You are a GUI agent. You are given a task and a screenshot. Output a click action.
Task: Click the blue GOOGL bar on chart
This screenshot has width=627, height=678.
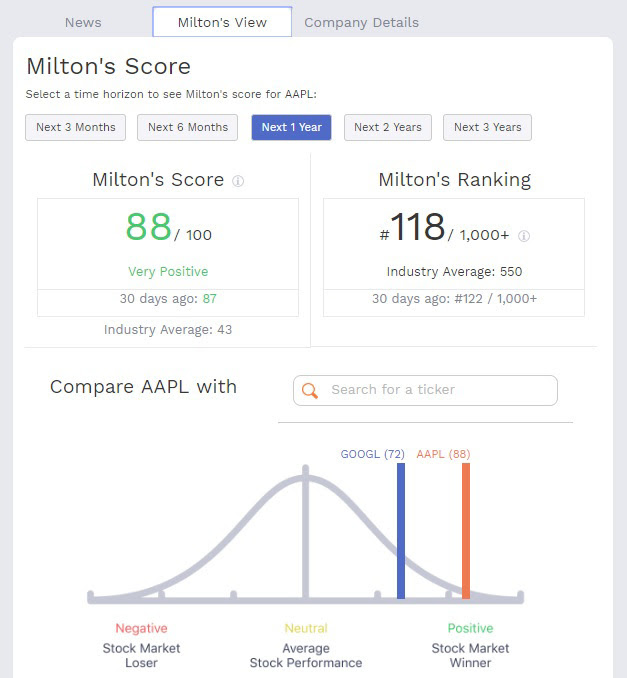pyautogui.click(x=401, y=530)
